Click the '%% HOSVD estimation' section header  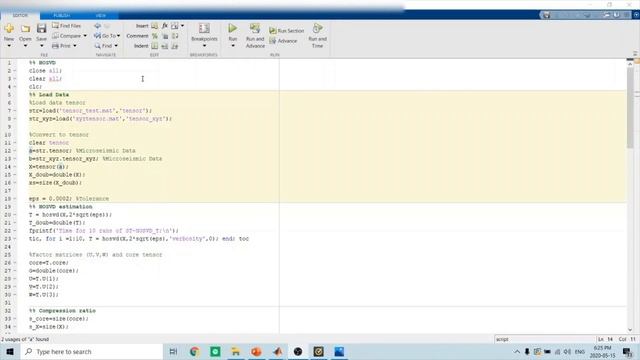[60, 207]
